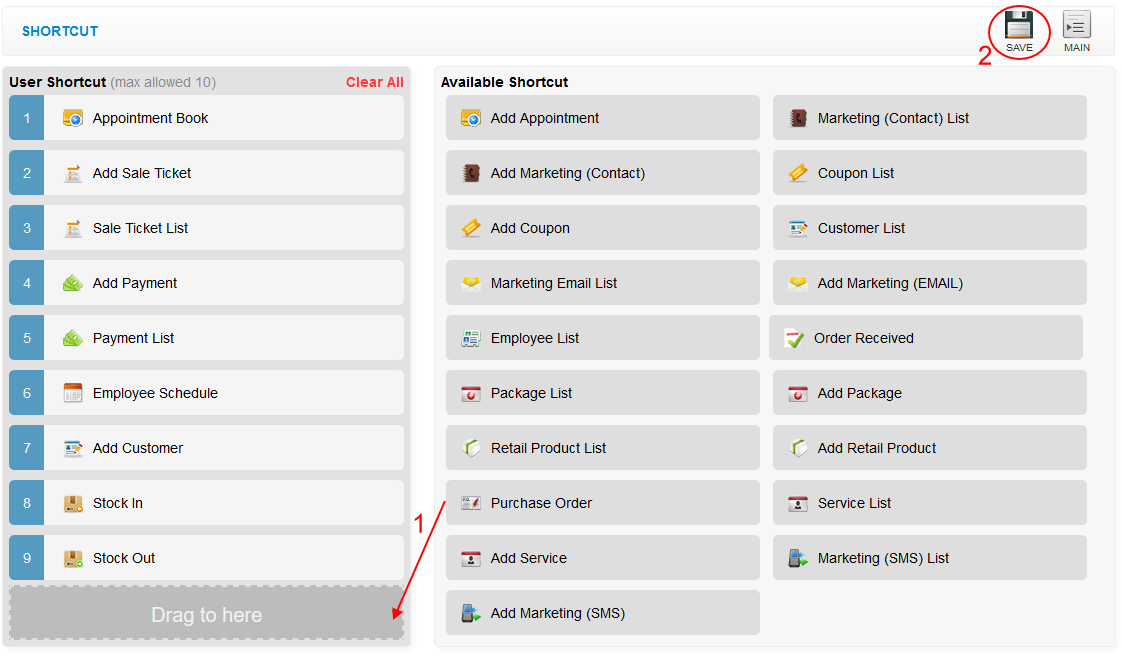Click the SHORTCUT heading label
Image resolution: width=1122 pixels, height=658 pixels.
(x=60, y=31)
